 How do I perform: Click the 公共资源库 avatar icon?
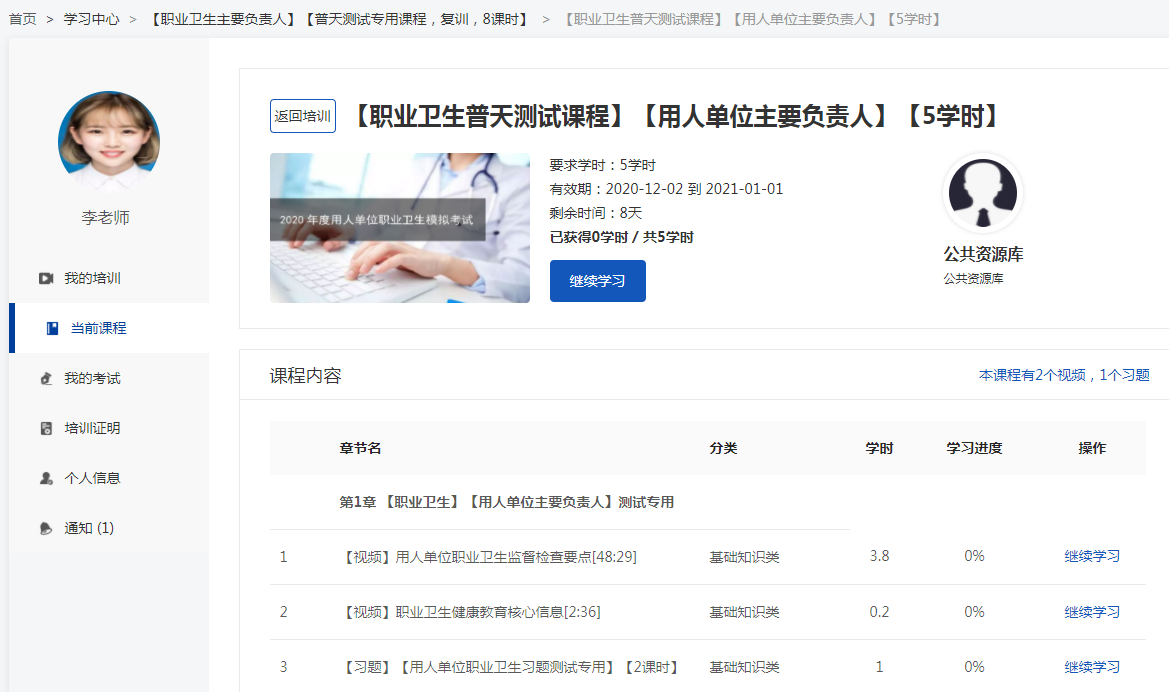click(x=982, y=194)
